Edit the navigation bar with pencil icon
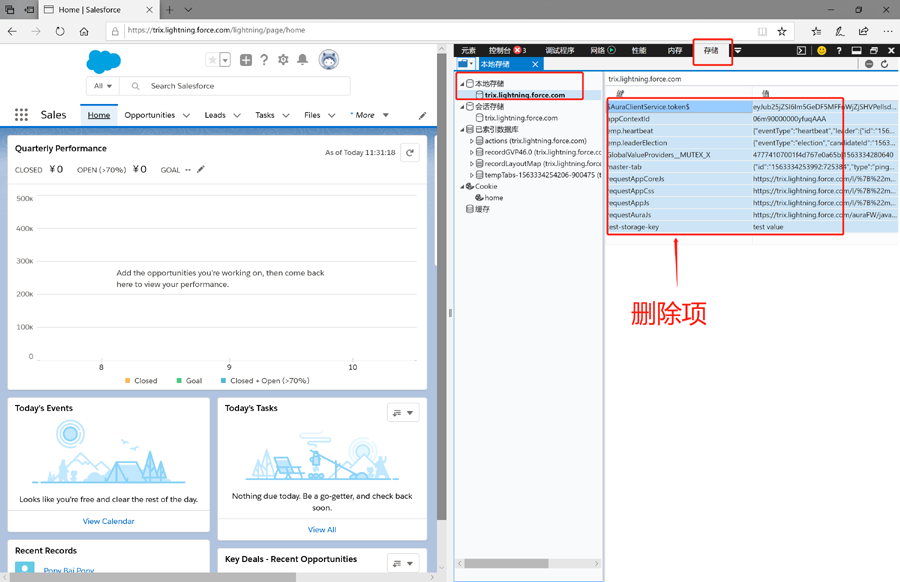The height and width of the screenshot is (582, 900). [x=422, y=115]
